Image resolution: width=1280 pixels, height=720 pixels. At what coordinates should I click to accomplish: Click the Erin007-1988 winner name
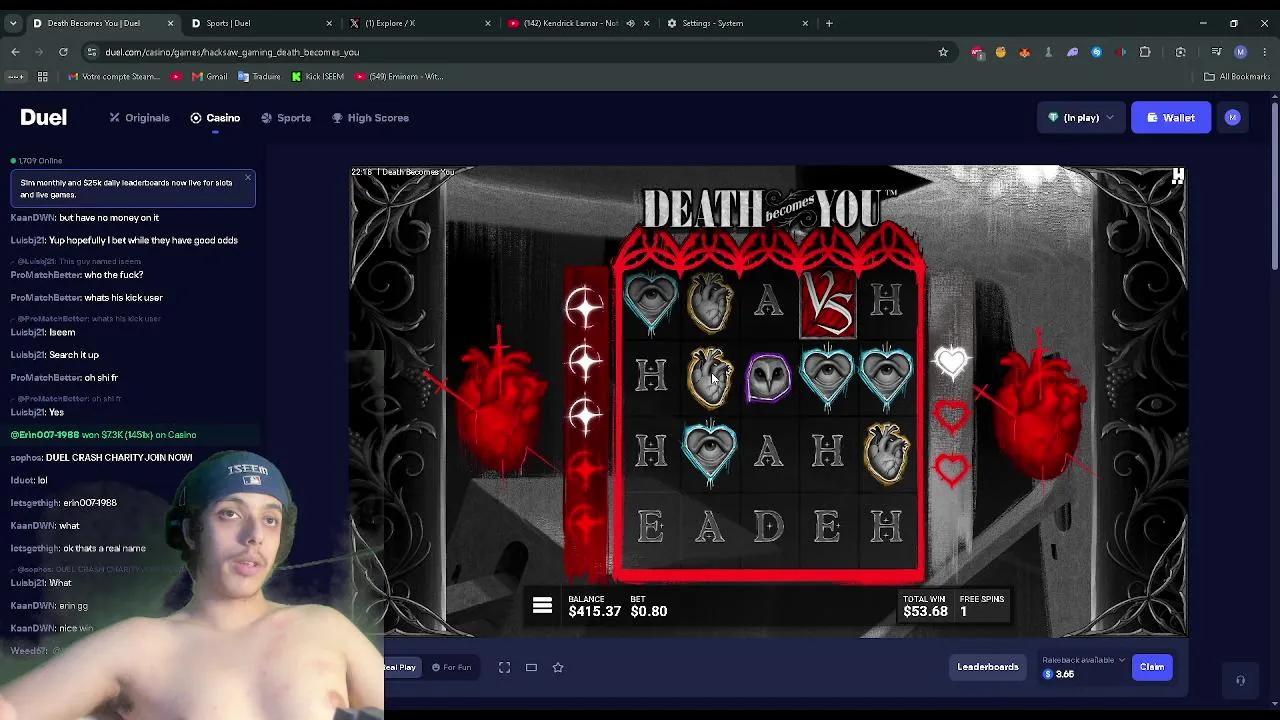pos(45,435)
